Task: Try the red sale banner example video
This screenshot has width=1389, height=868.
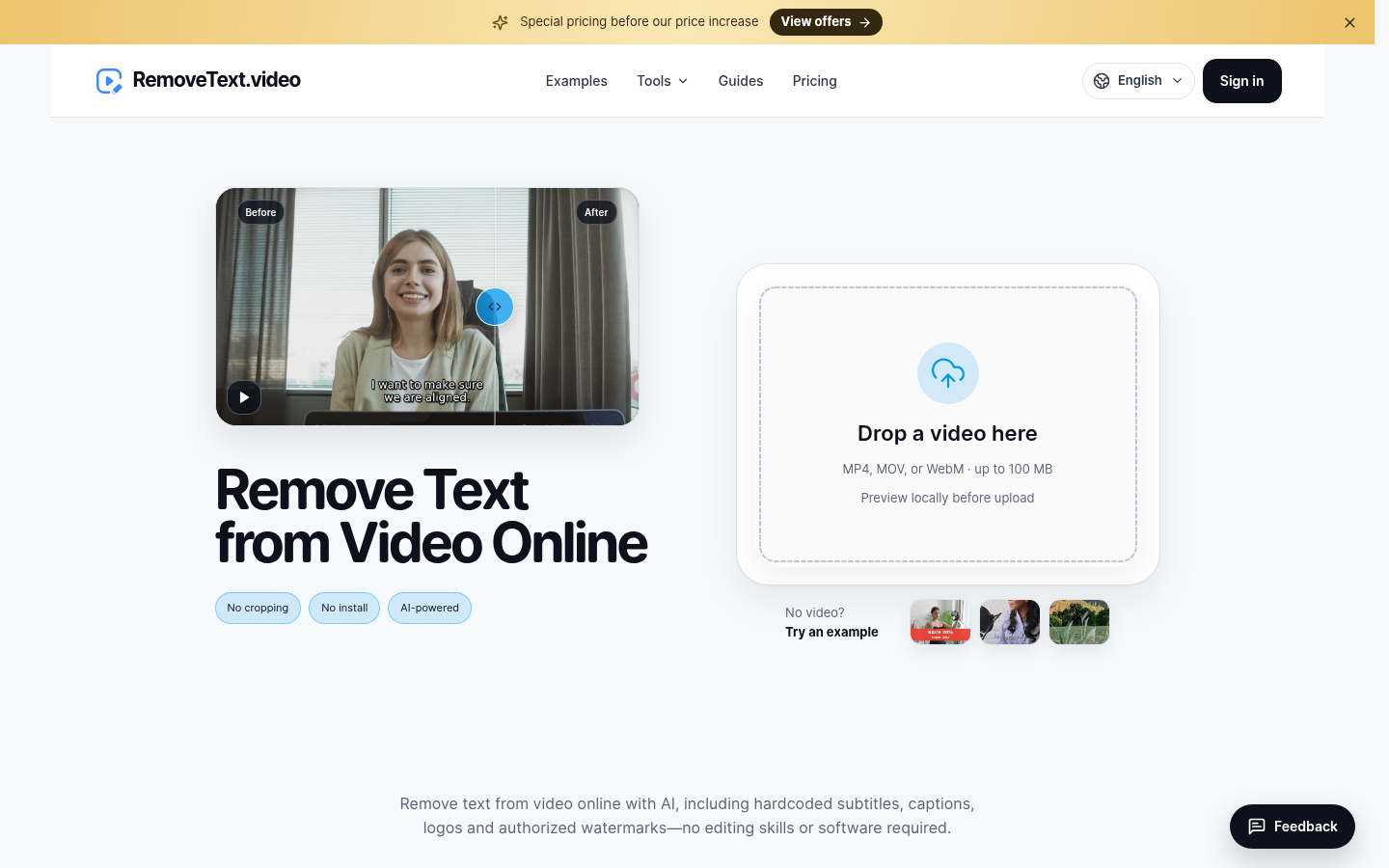Action: click(x=940, y=622)
